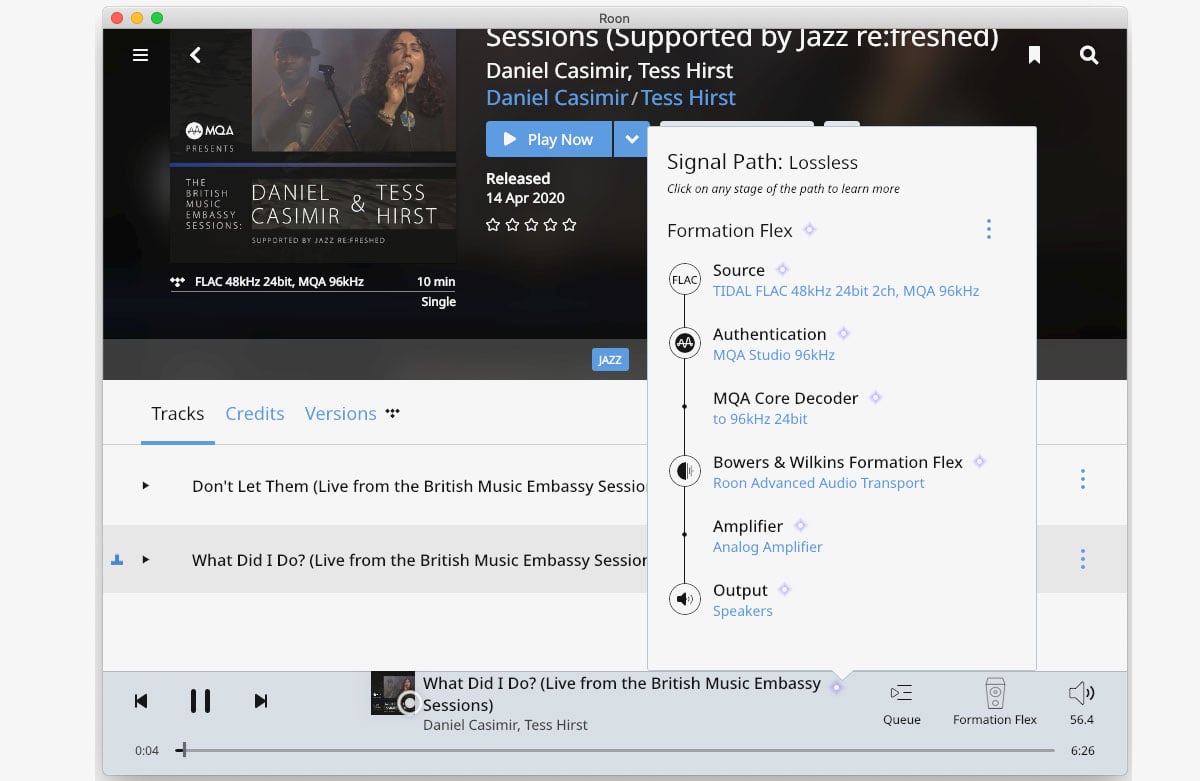Click Bowers & Wilkins Formation Flex stage icon

coord(685,471)
